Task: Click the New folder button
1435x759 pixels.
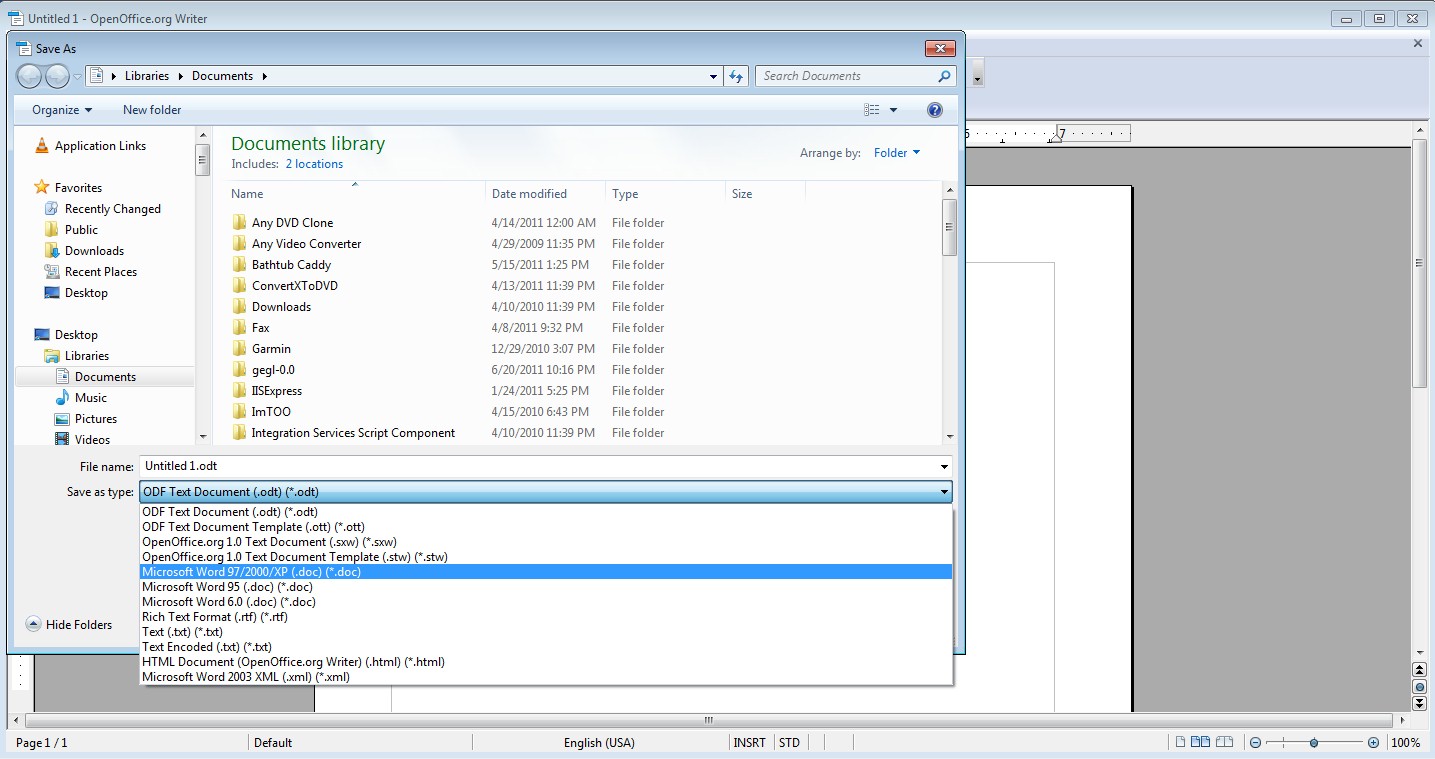Action: (152, 110)
